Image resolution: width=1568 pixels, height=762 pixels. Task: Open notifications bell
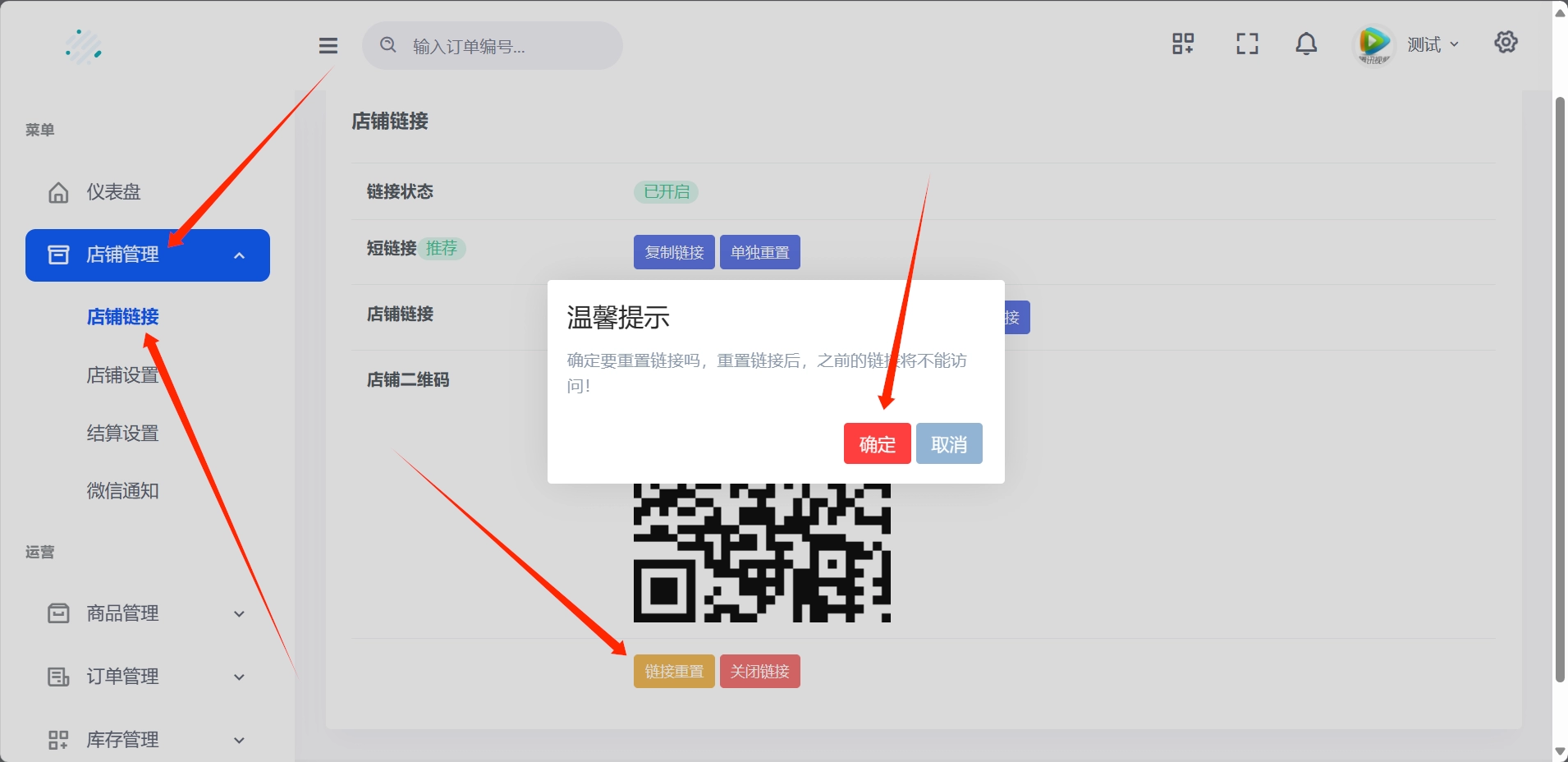(x=1306, y=44)
